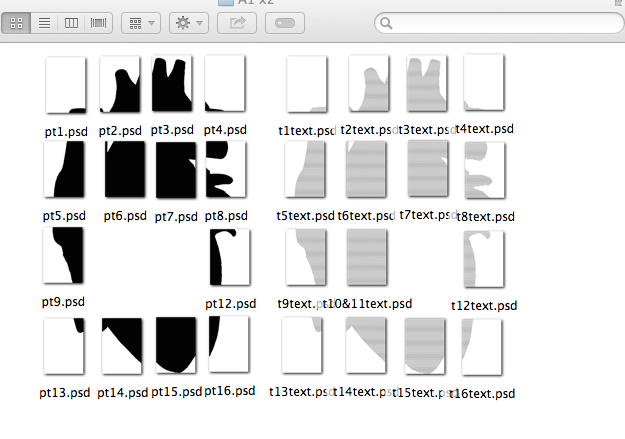Screen dimensions: 625x439
Task: Select the pt2.psd file thumbnail
Action: point(120,84)
